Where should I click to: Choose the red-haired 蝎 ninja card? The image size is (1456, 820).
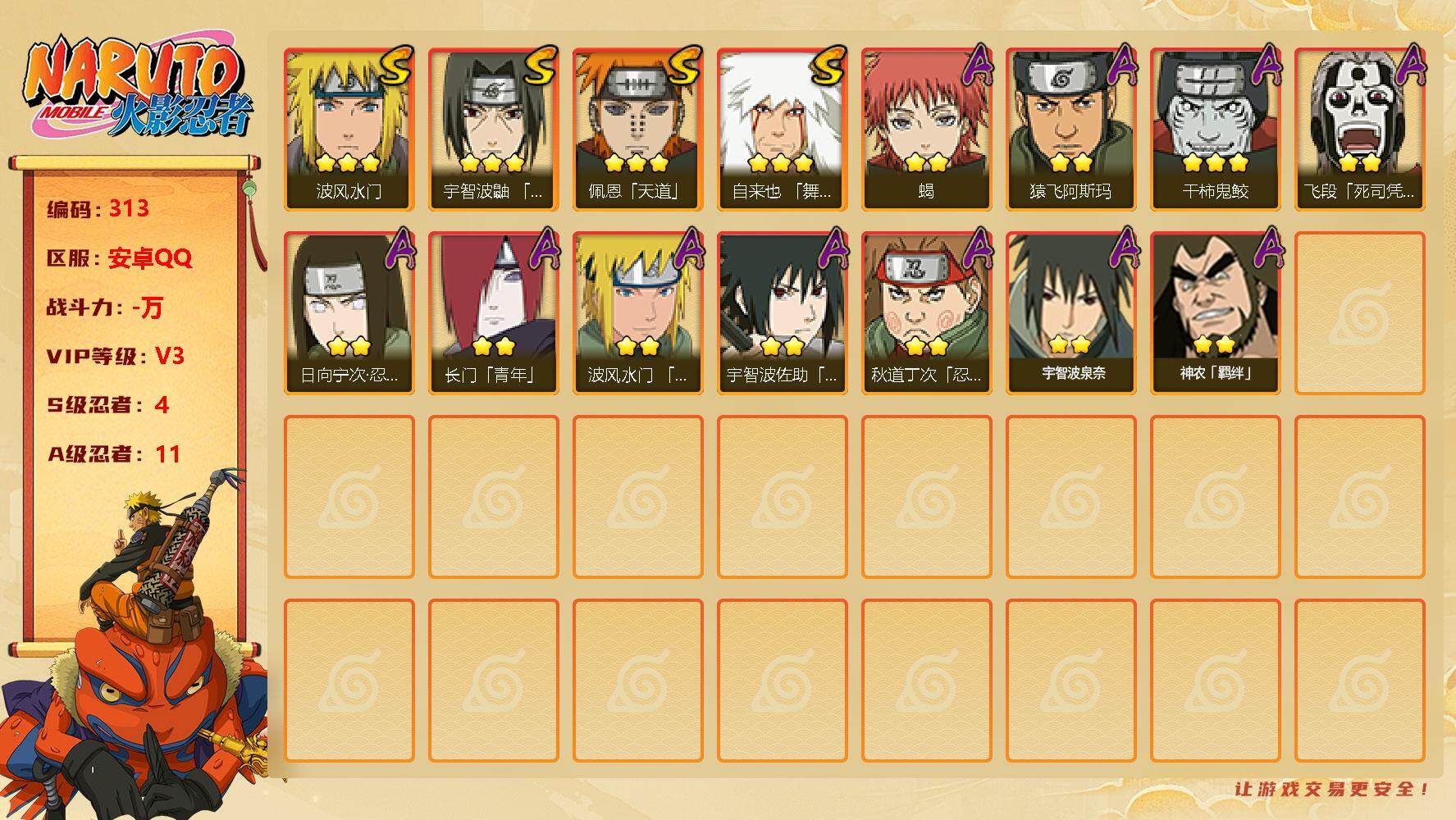point(927,130)
